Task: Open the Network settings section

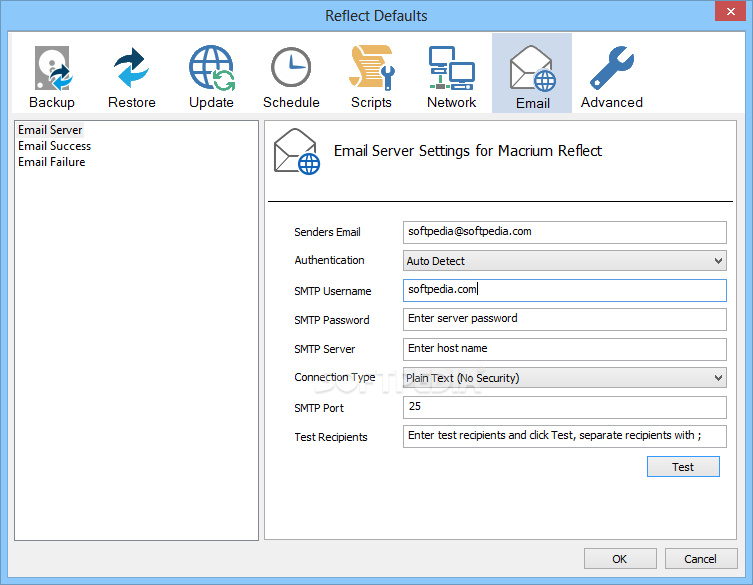Action: (451, 74)
